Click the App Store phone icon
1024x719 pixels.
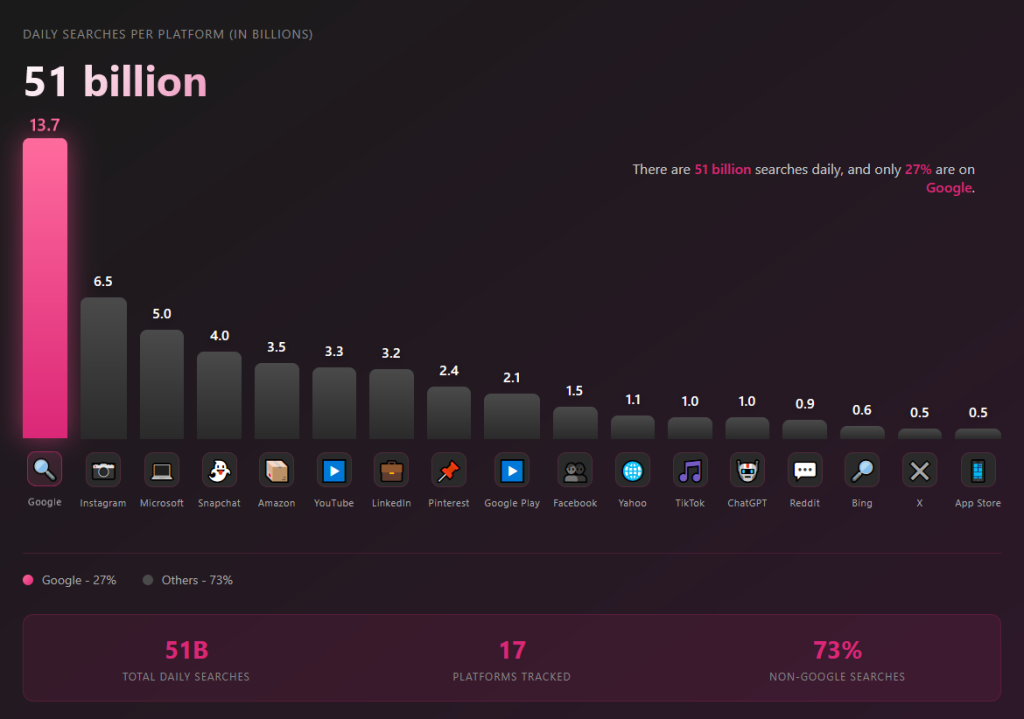click(978, 471)
